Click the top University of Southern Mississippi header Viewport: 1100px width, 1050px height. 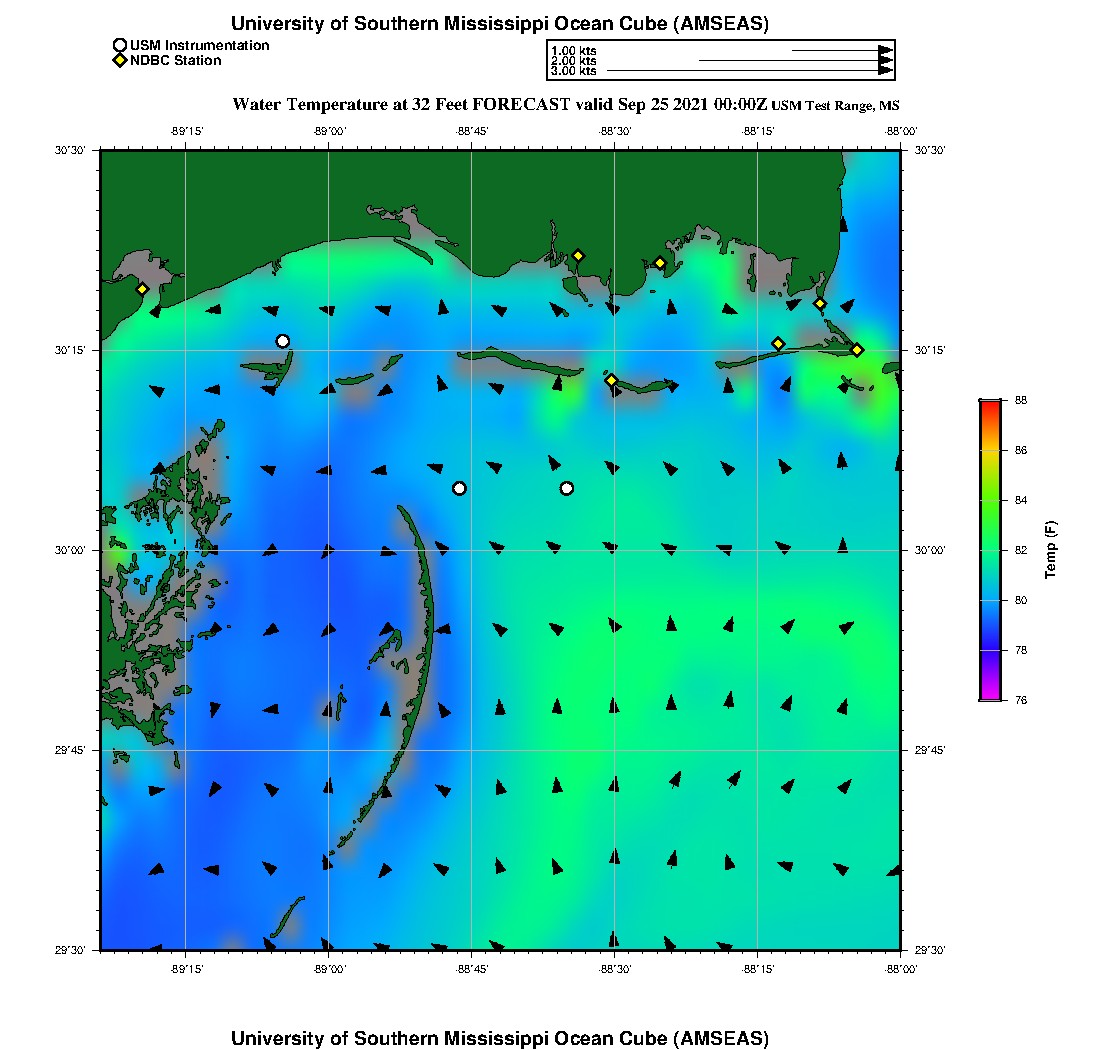pyautogui.click(x=500, y=24)
